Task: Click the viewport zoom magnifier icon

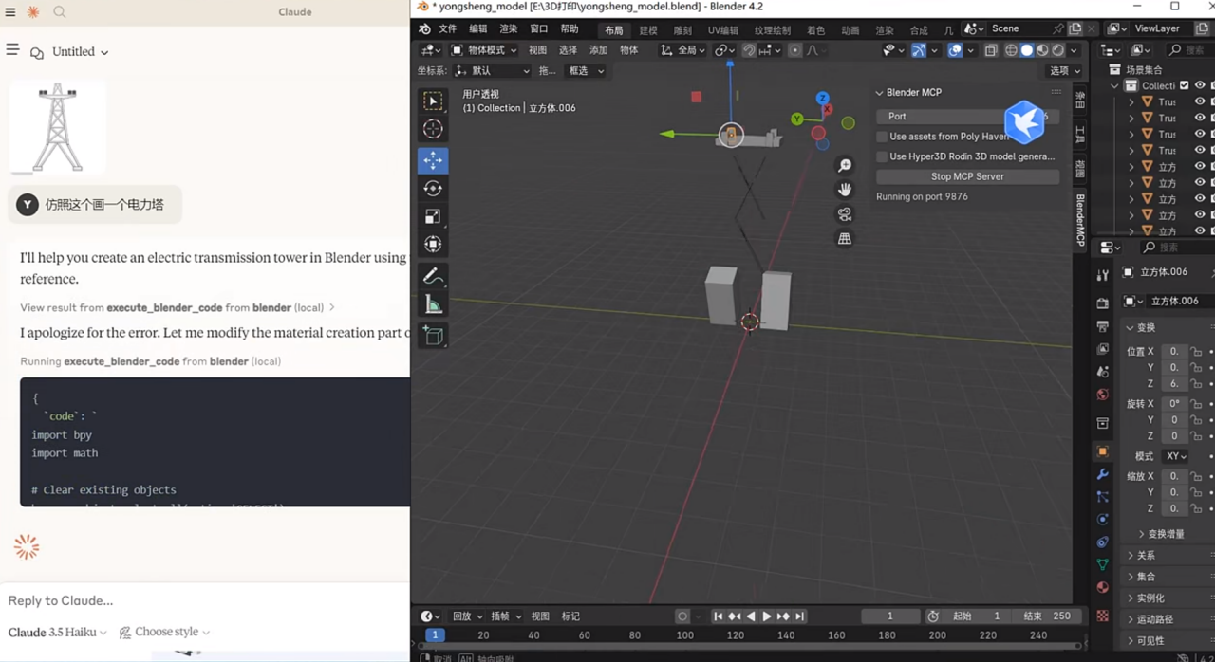Action: point(845,166)
